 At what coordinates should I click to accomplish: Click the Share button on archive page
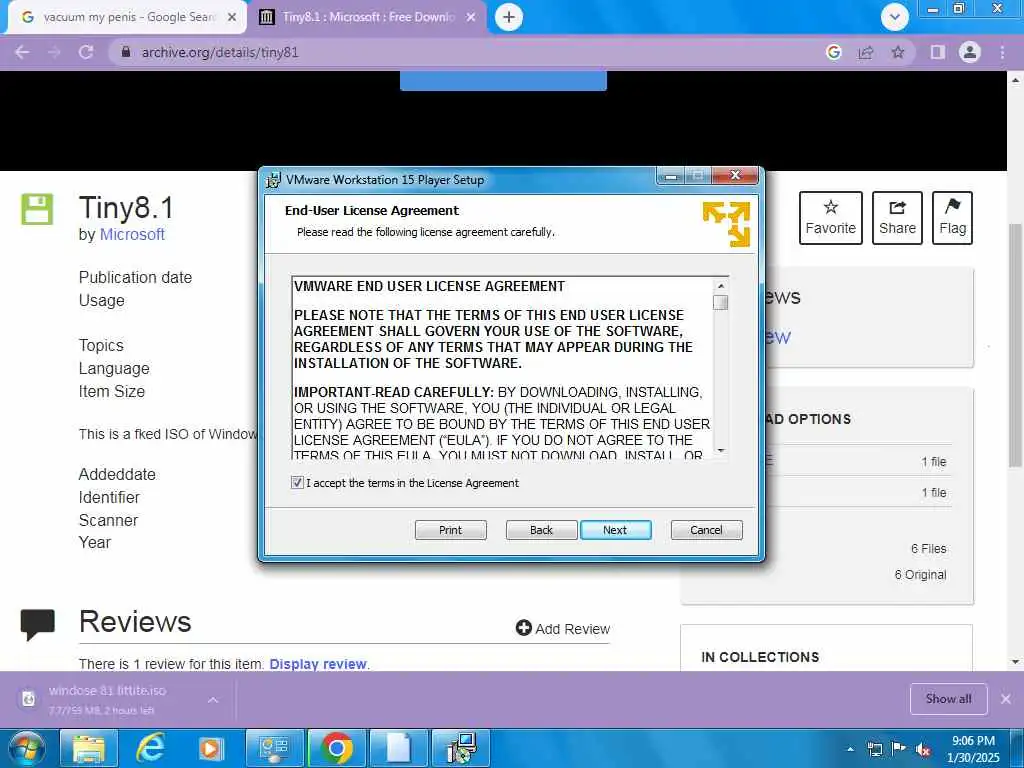[897, 218]
